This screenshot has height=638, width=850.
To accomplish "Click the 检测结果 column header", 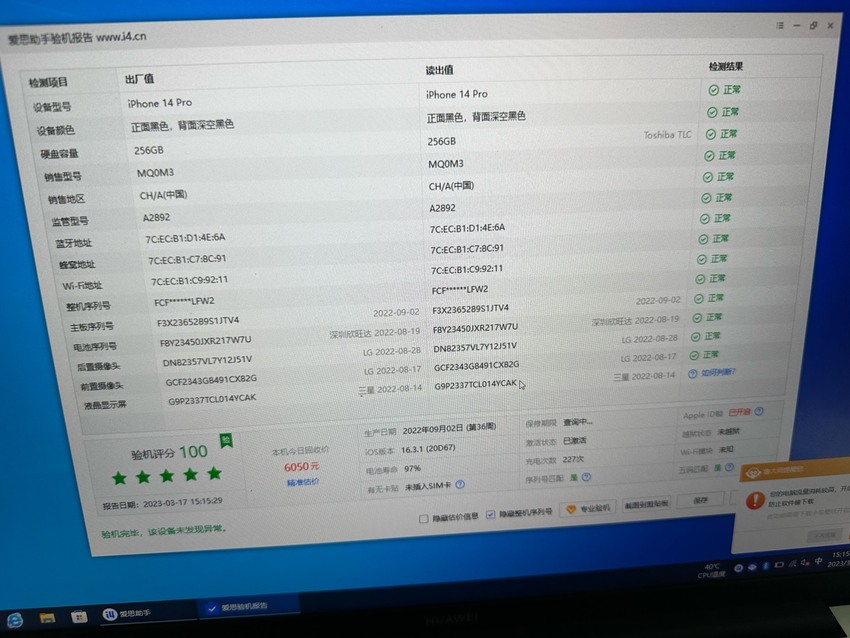I will tap(726, 67).
